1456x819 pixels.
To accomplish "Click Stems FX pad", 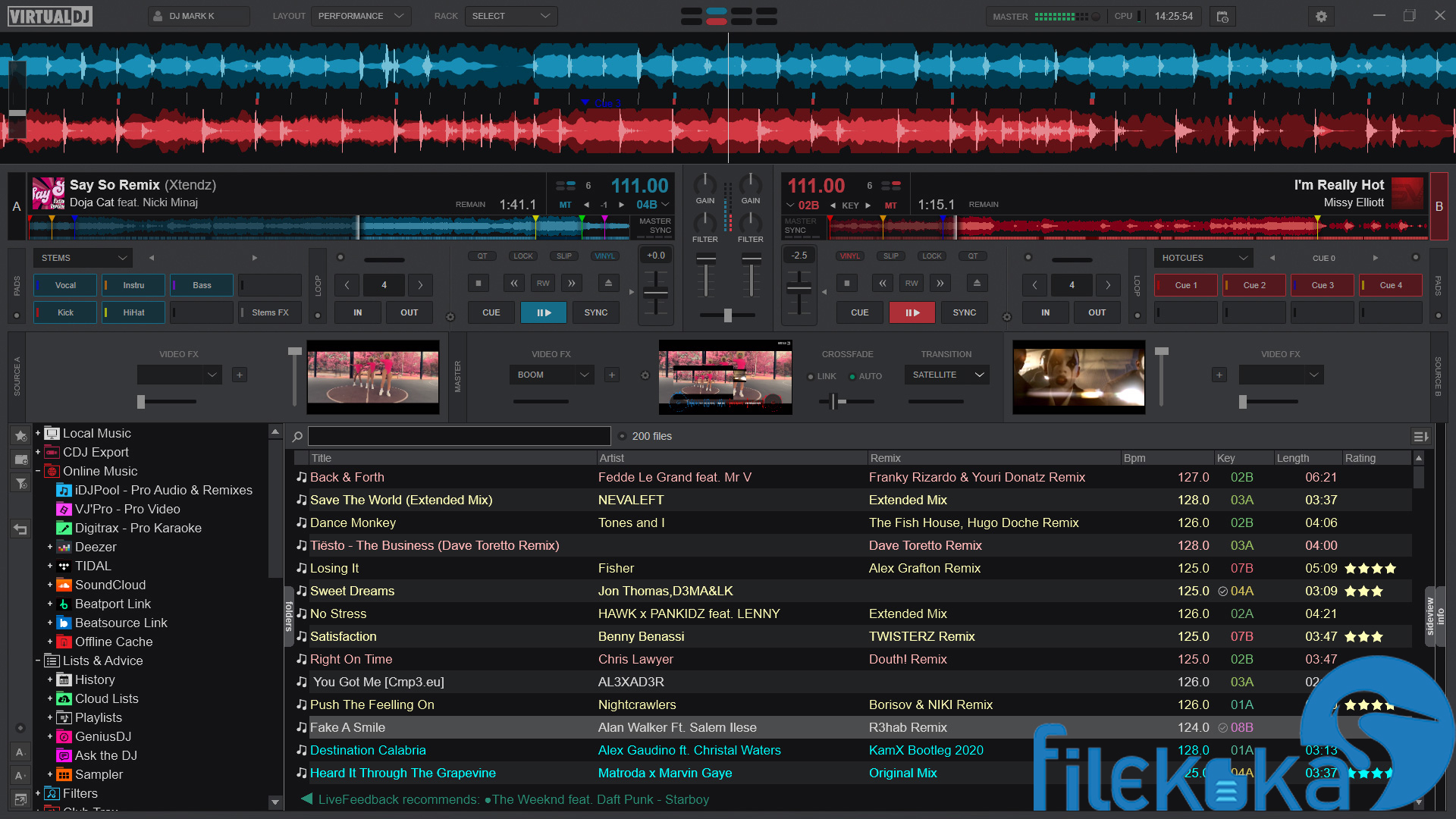I will tap(270, 312).
